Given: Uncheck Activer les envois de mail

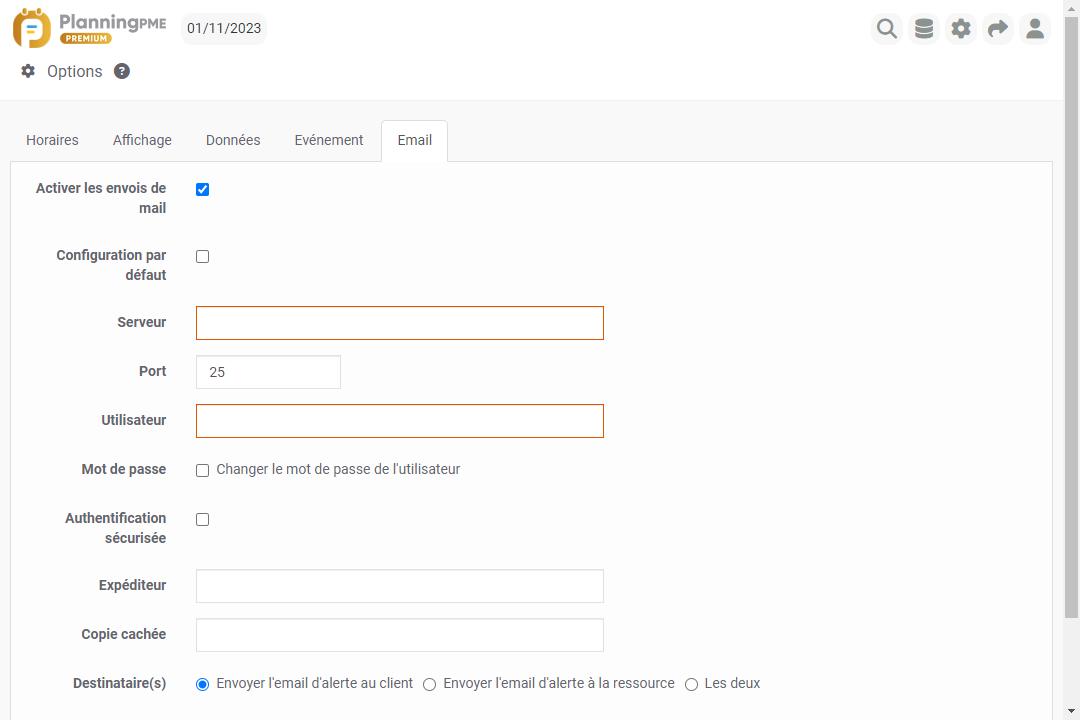Looking at the screenshot, I should [x=203, y=190].
